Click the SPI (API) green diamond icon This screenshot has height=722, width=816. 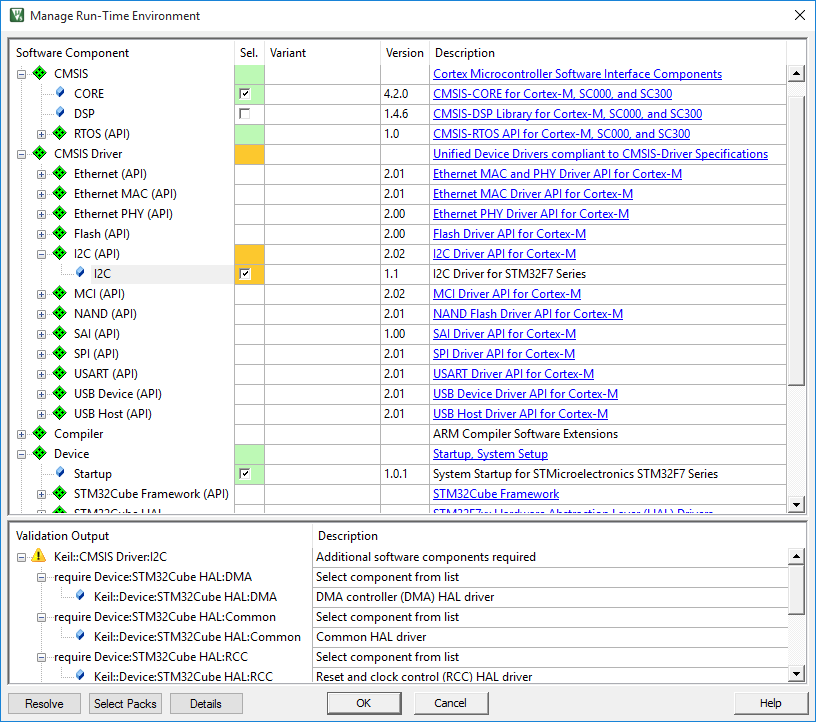[60, 353]
